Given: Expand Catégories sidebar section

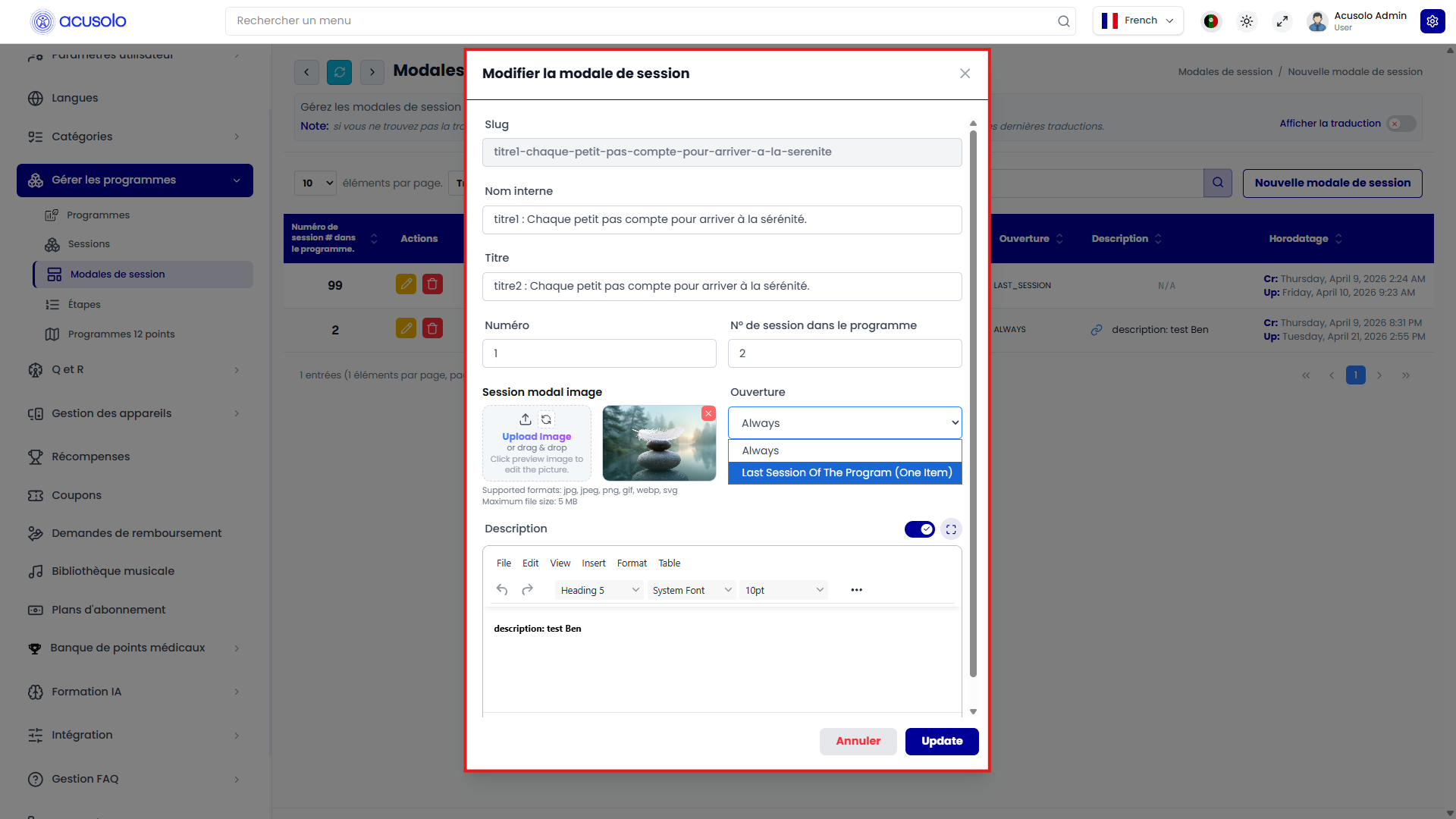Looking at the screenshot, I should [x=135, y=136].
